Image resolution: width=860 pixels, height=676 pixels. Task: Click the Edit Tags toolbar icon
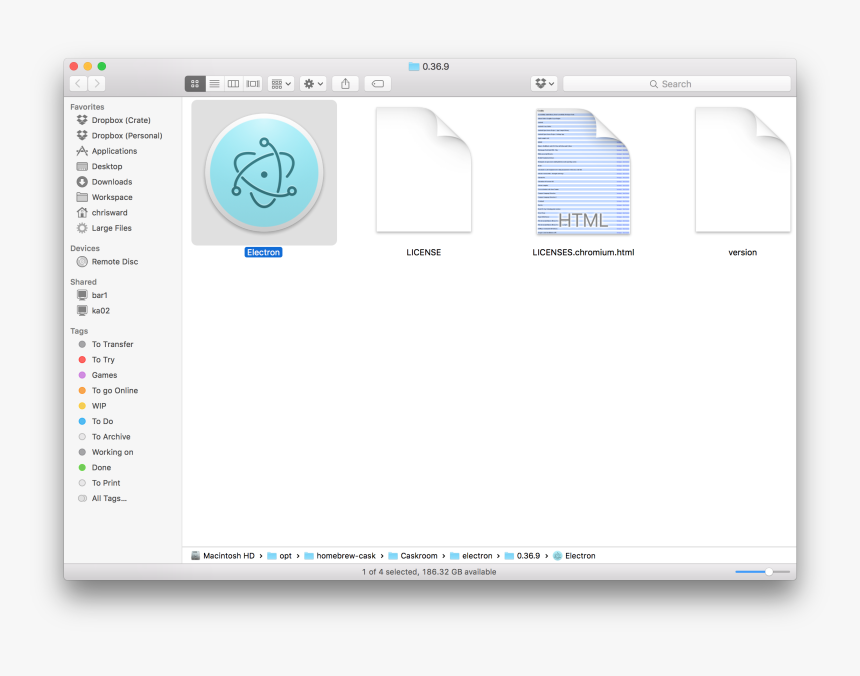(378, 83)
